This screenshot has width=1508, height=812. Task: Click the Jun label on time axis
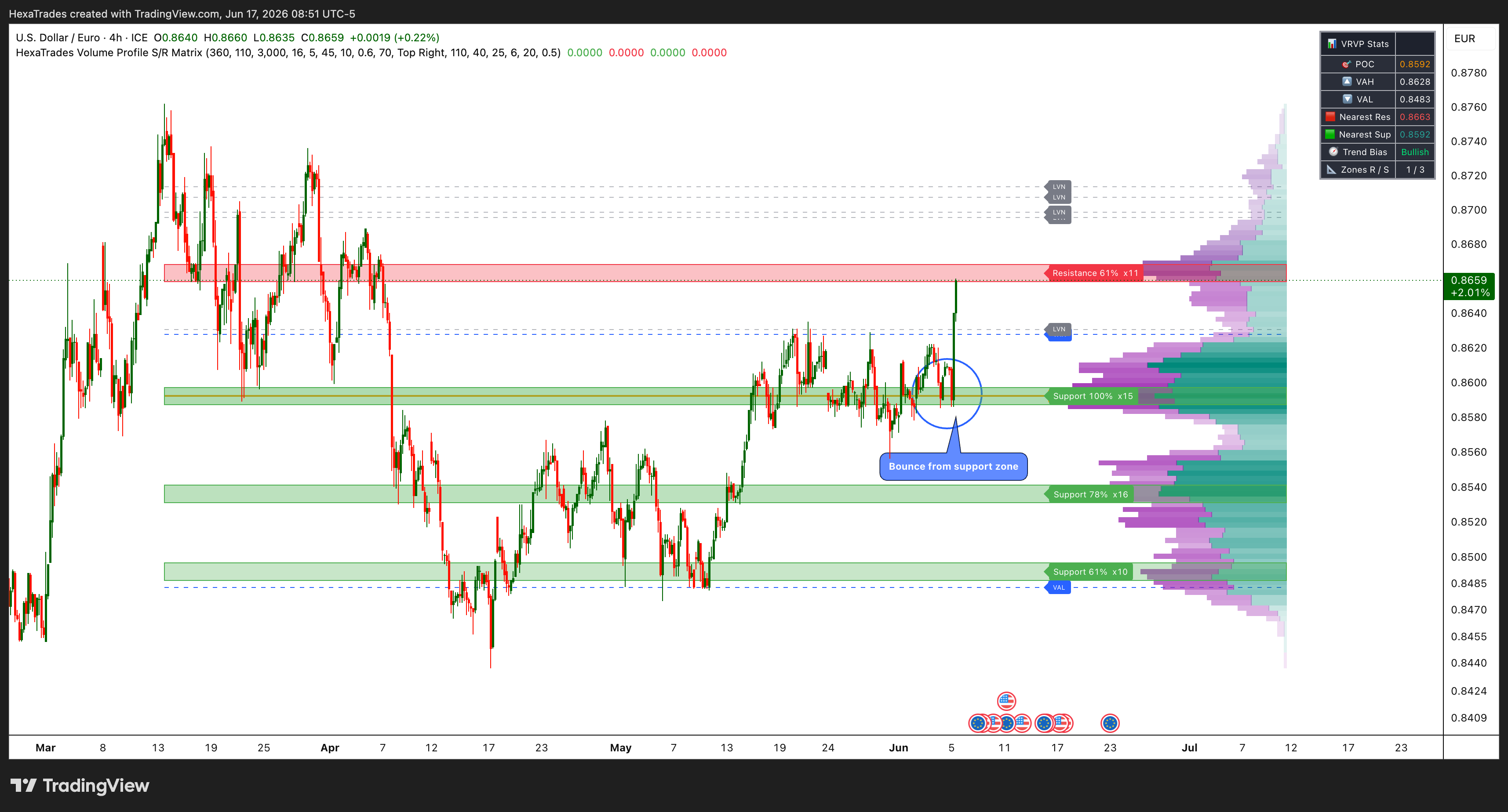pos(898,748)
